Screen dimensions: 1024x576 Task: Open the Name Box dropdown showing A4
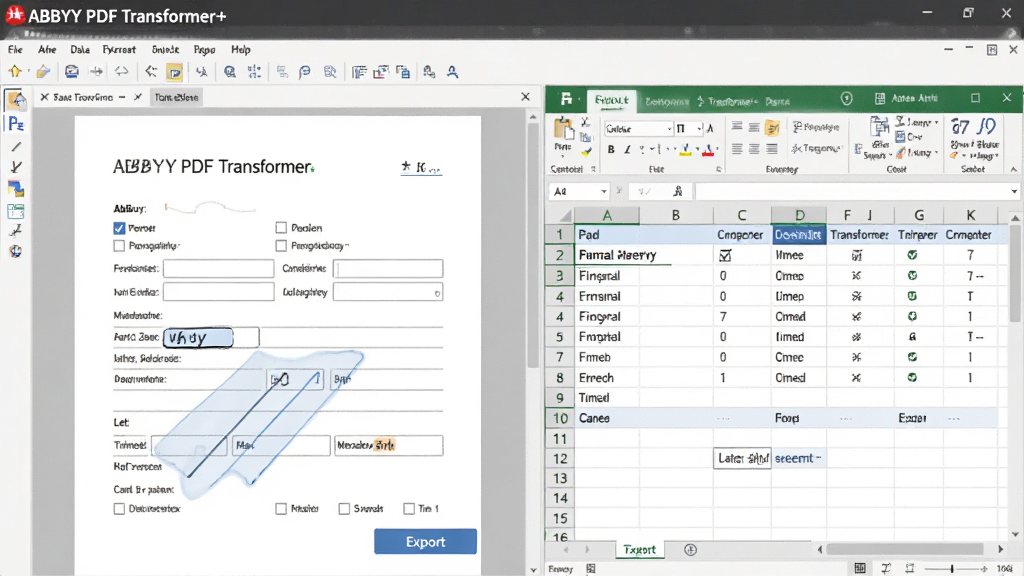click(x=603, y=191)
